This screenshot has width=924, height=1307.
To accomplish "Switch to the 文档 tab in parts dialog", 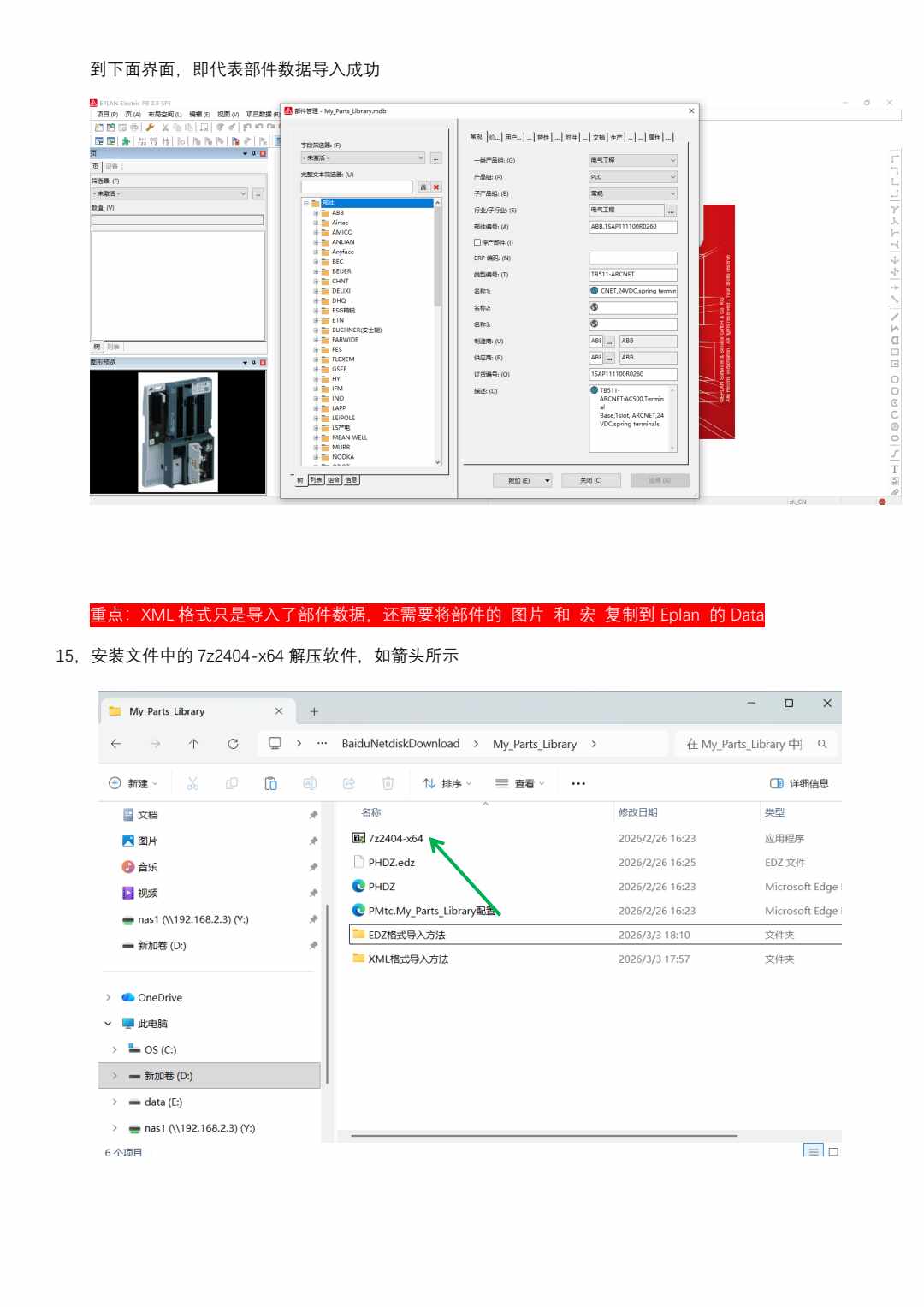I will (x=599, y=137).
